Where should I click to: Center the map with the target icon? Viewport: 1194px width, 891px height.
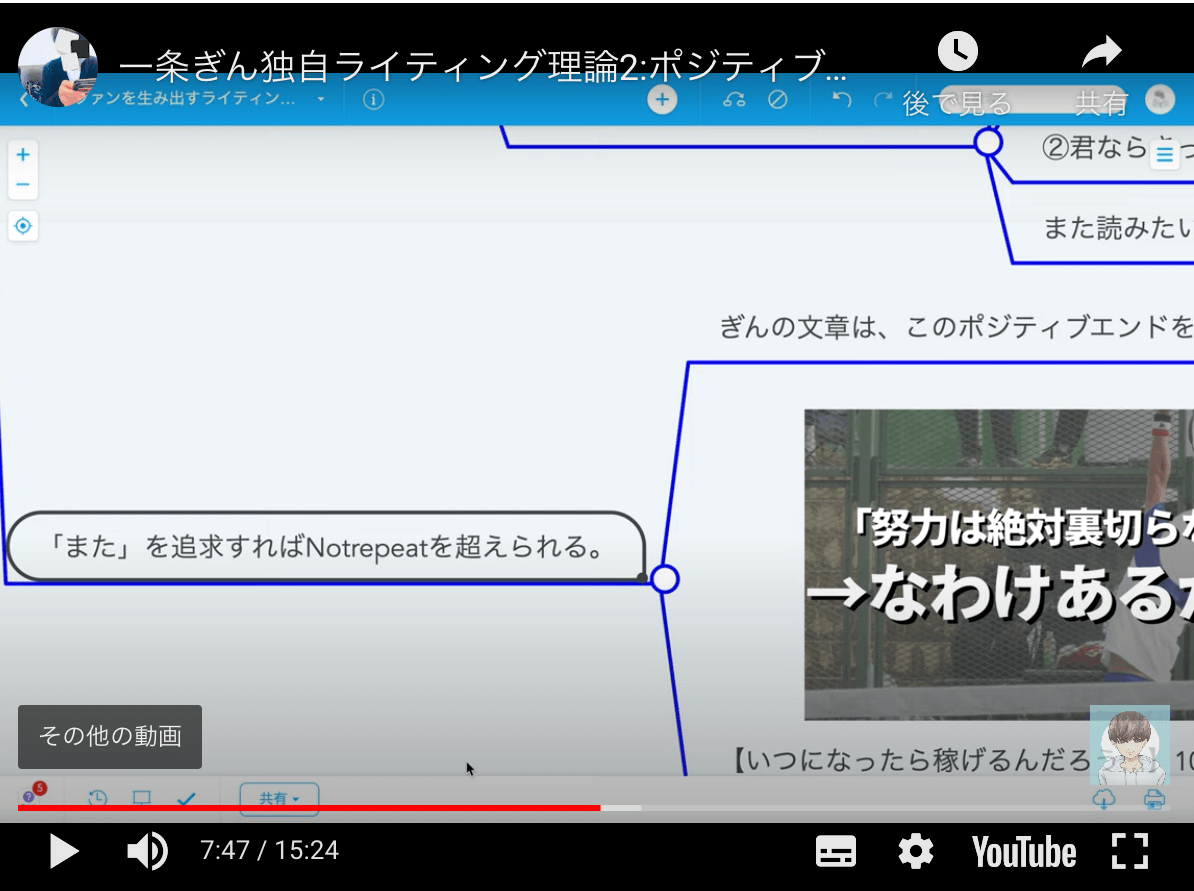pos(23,226)
